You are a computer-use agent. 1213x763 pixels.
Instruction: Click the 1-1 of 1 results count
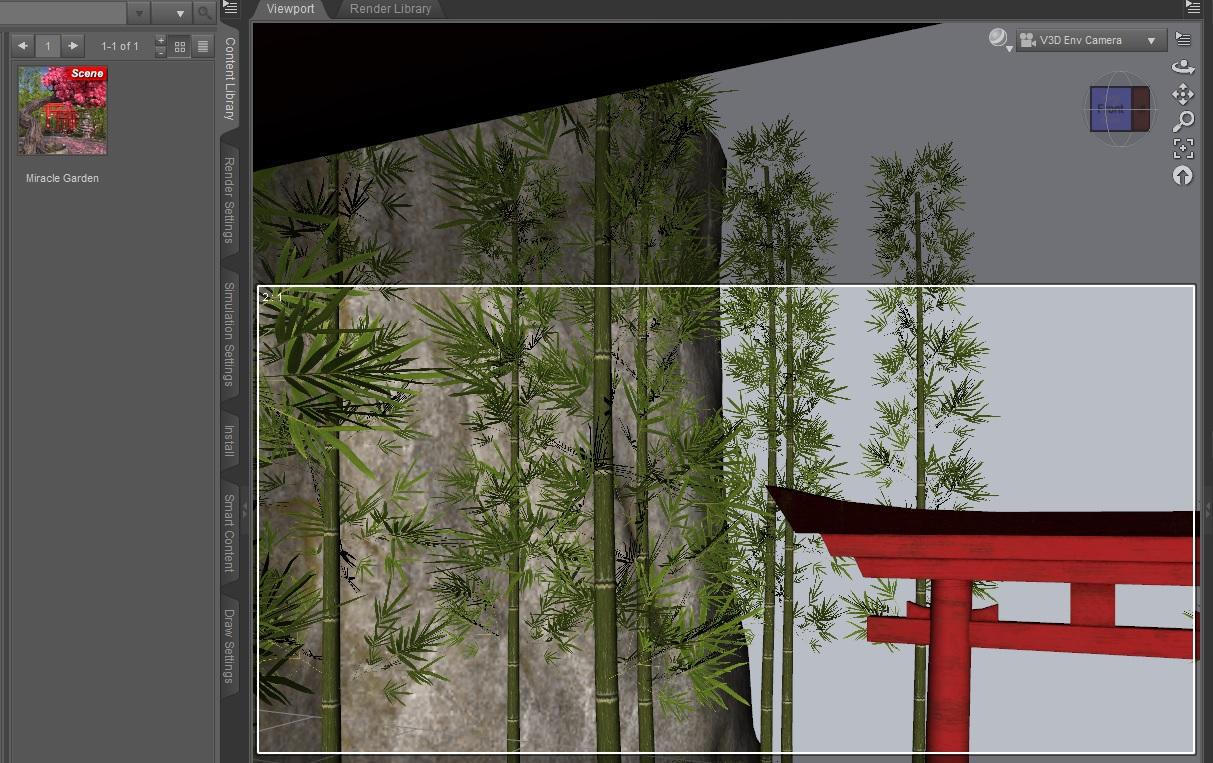[x=120, y=46]
